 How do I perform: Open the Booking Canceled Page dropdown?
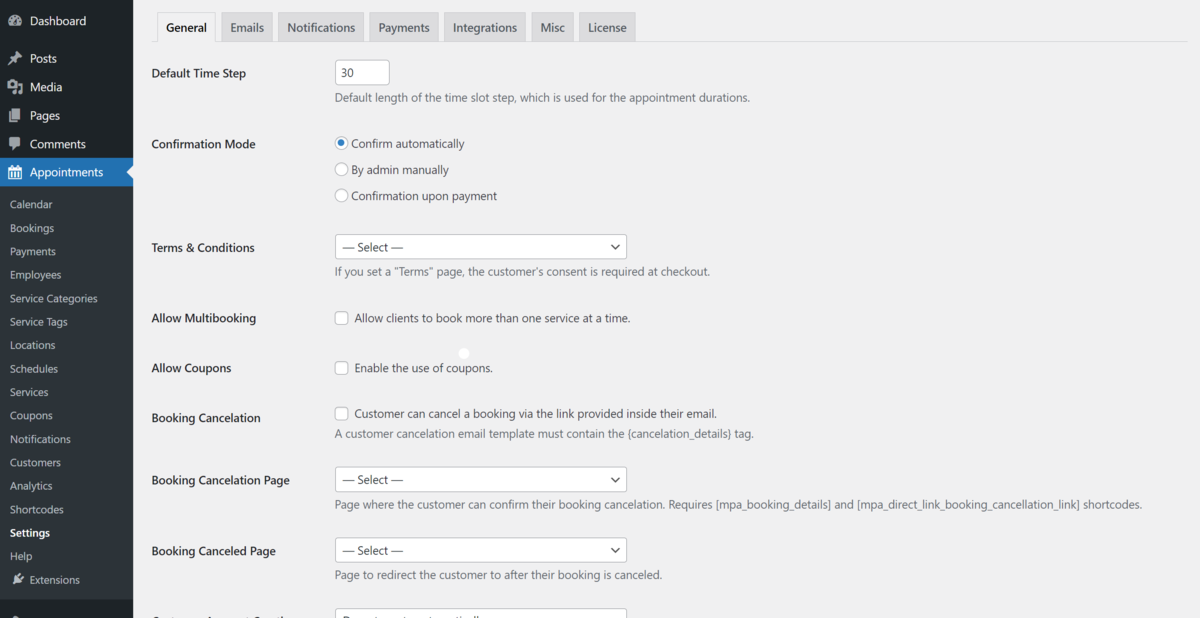pyautogui.click(x=481, y=551)
